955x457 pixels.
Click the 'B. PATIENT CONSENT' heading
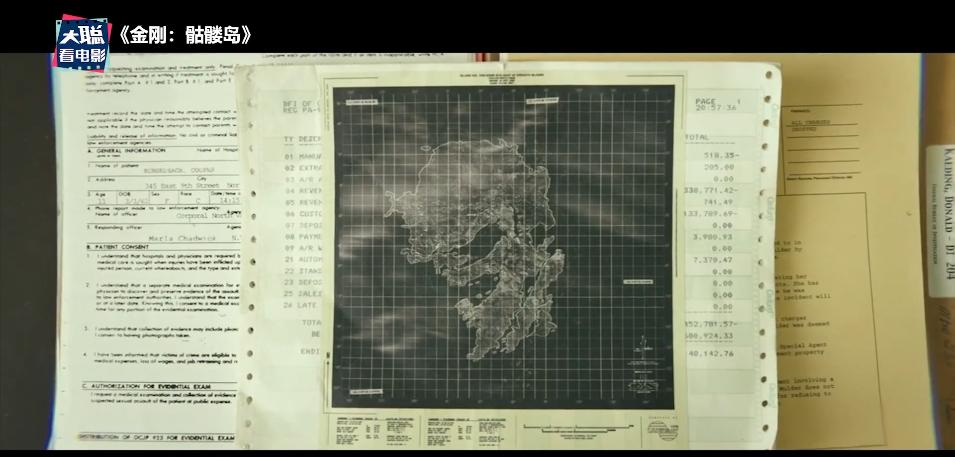point(118,247)
